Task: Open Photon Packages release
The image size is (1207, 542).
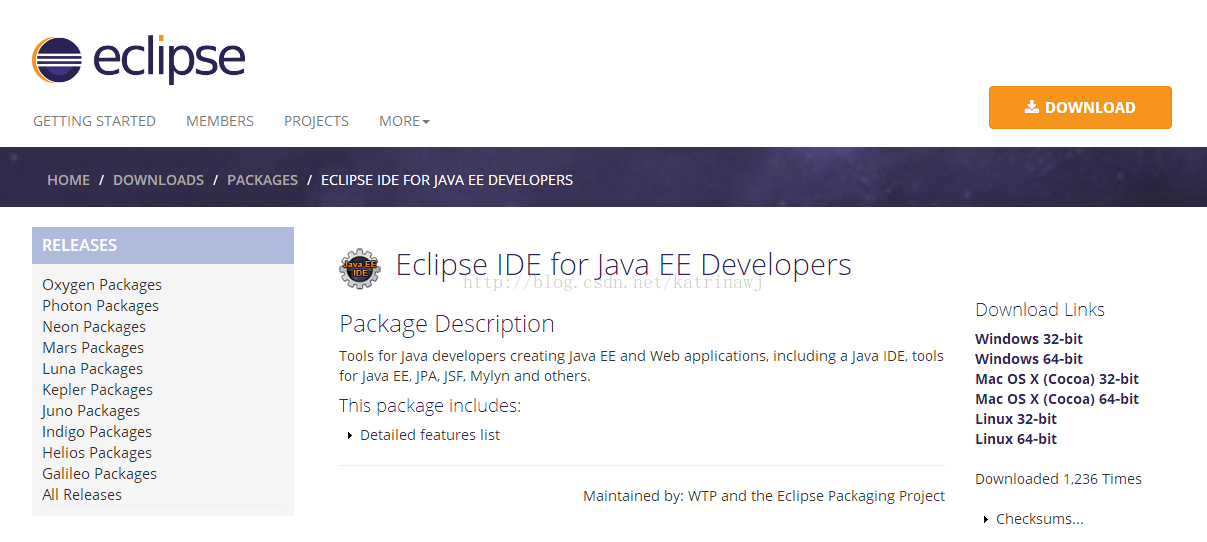Action: point(100,306)
